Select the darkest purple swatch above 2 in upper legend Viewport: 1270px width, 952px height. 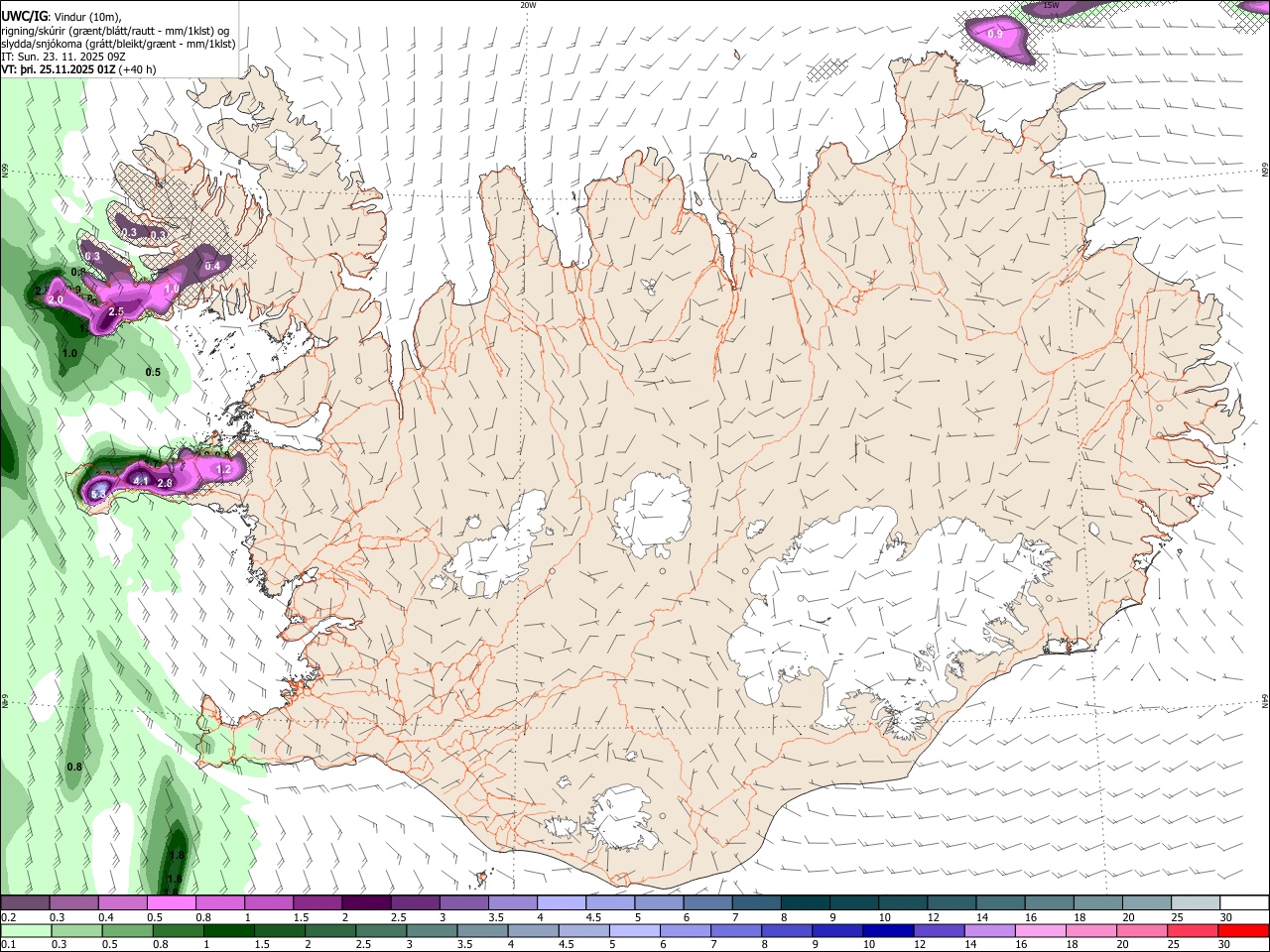(365, 903)
